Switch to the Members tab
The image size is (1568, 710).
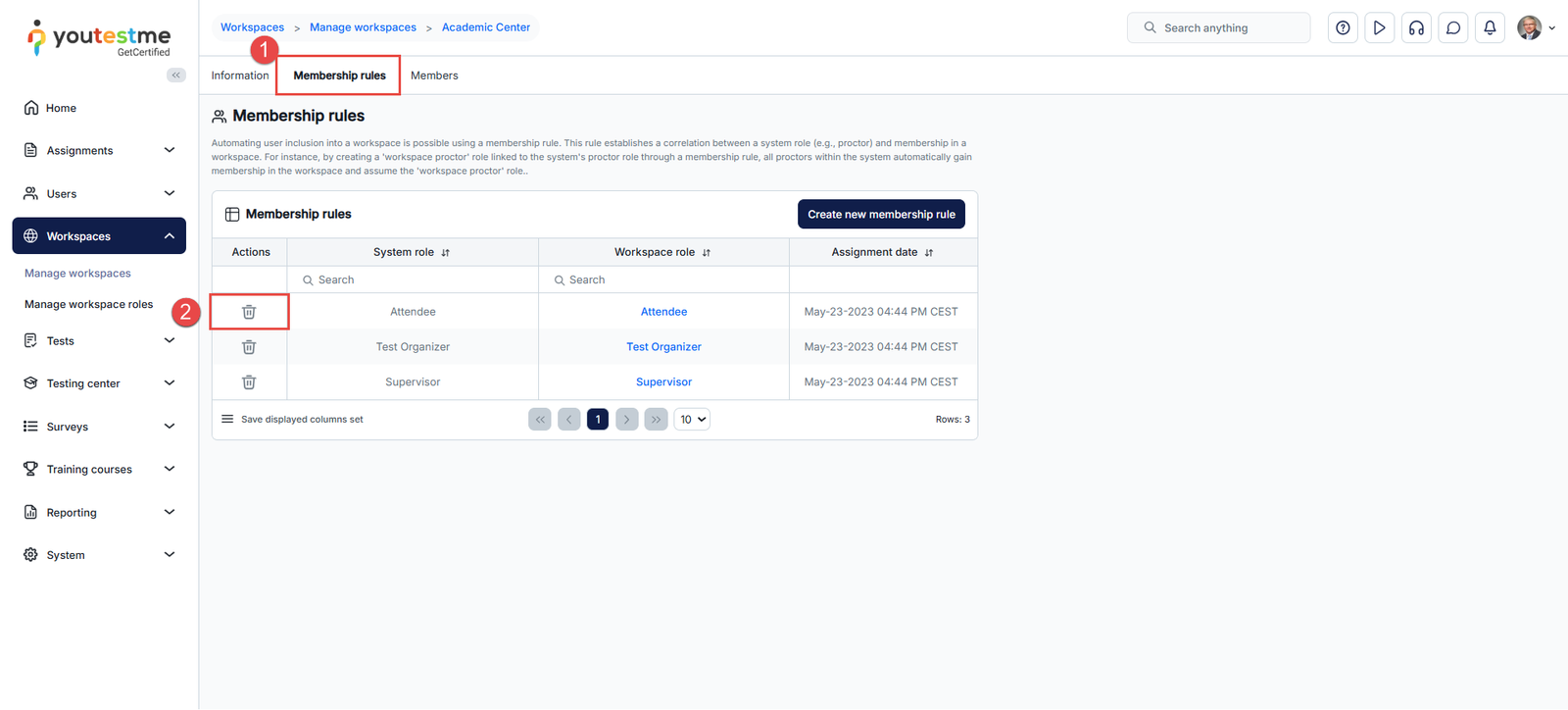click(434, 76)
